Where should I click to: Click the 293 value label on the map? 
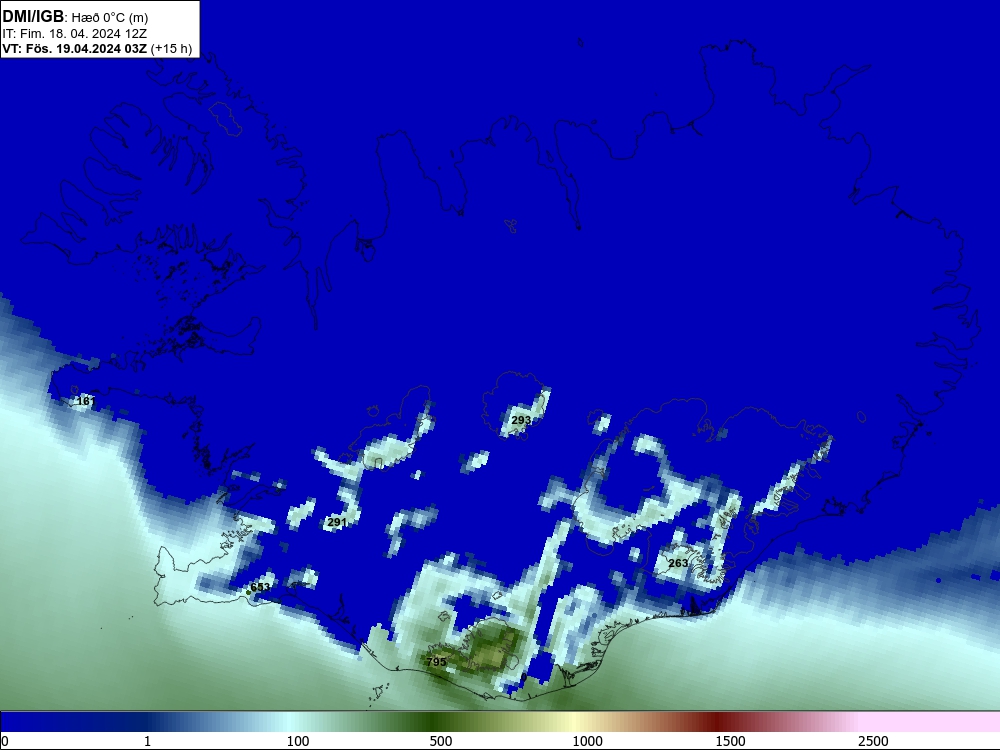point(521,420)
